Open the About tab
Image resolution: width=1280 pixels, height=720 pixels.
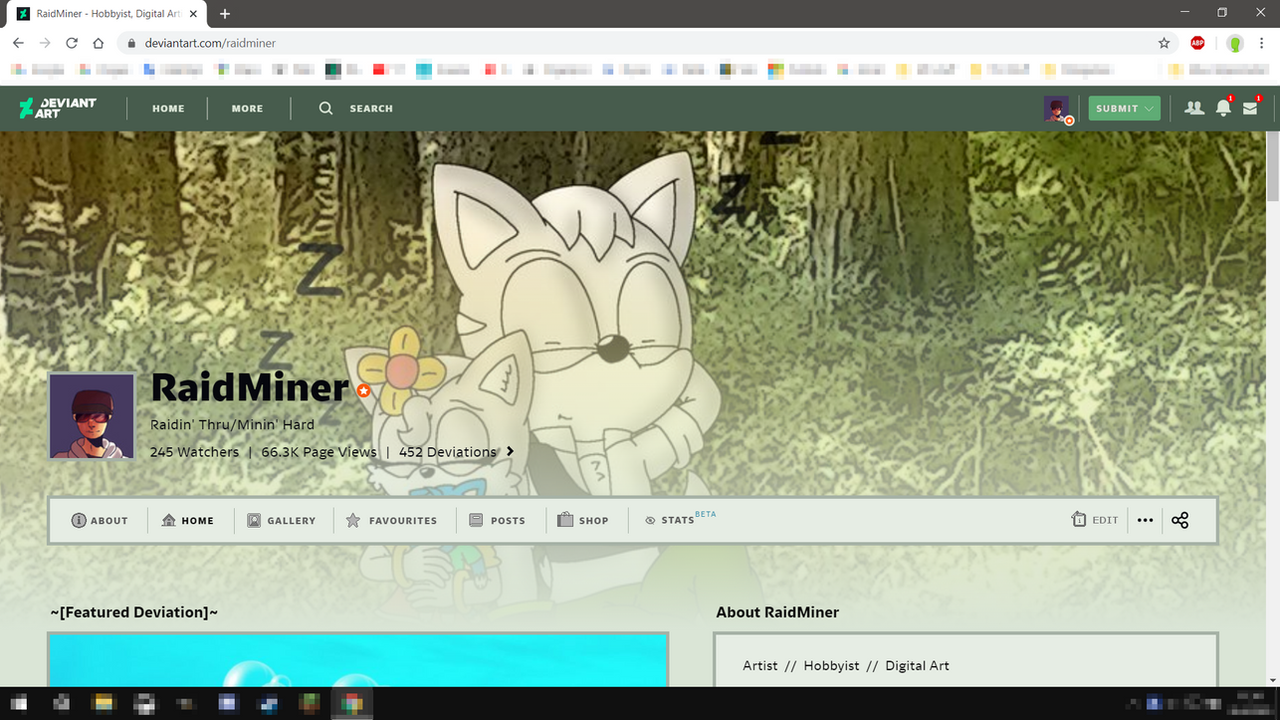[99, 520]
